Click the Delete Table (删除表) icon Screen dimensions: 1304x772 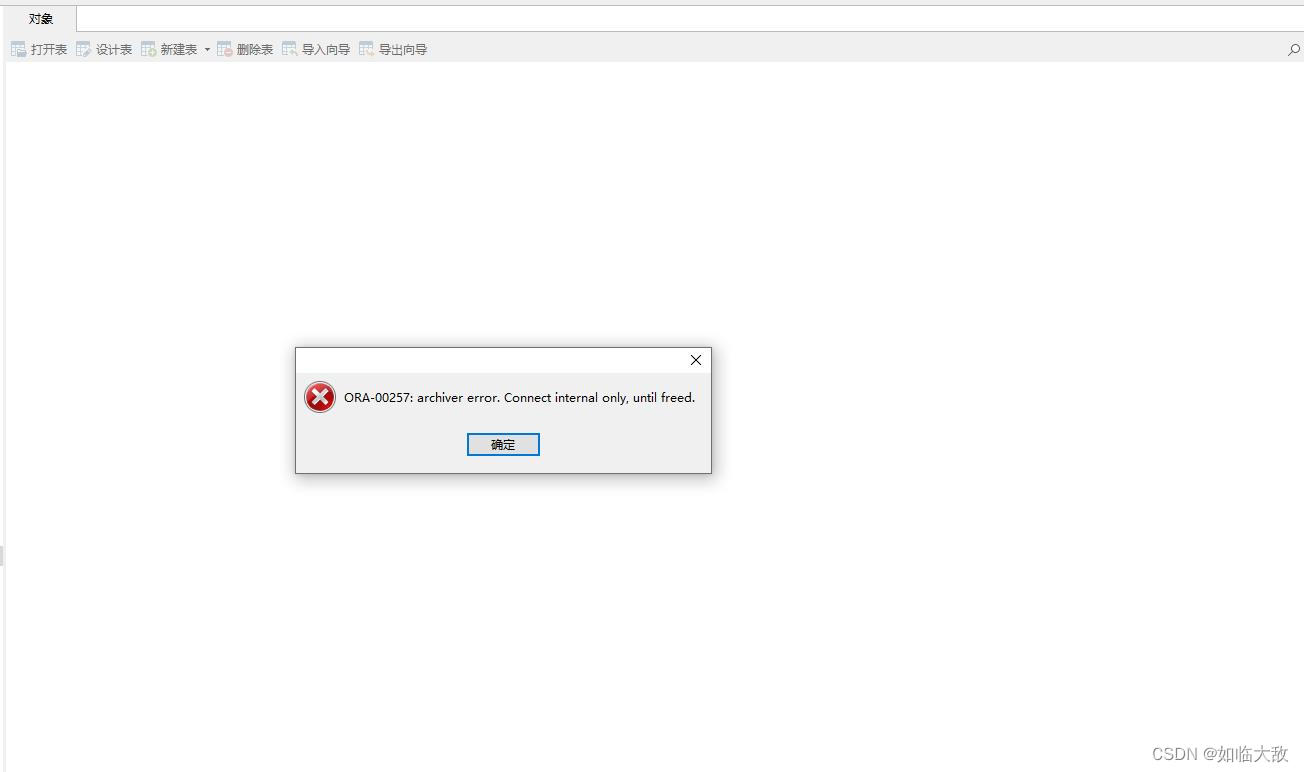coord(225,49)
